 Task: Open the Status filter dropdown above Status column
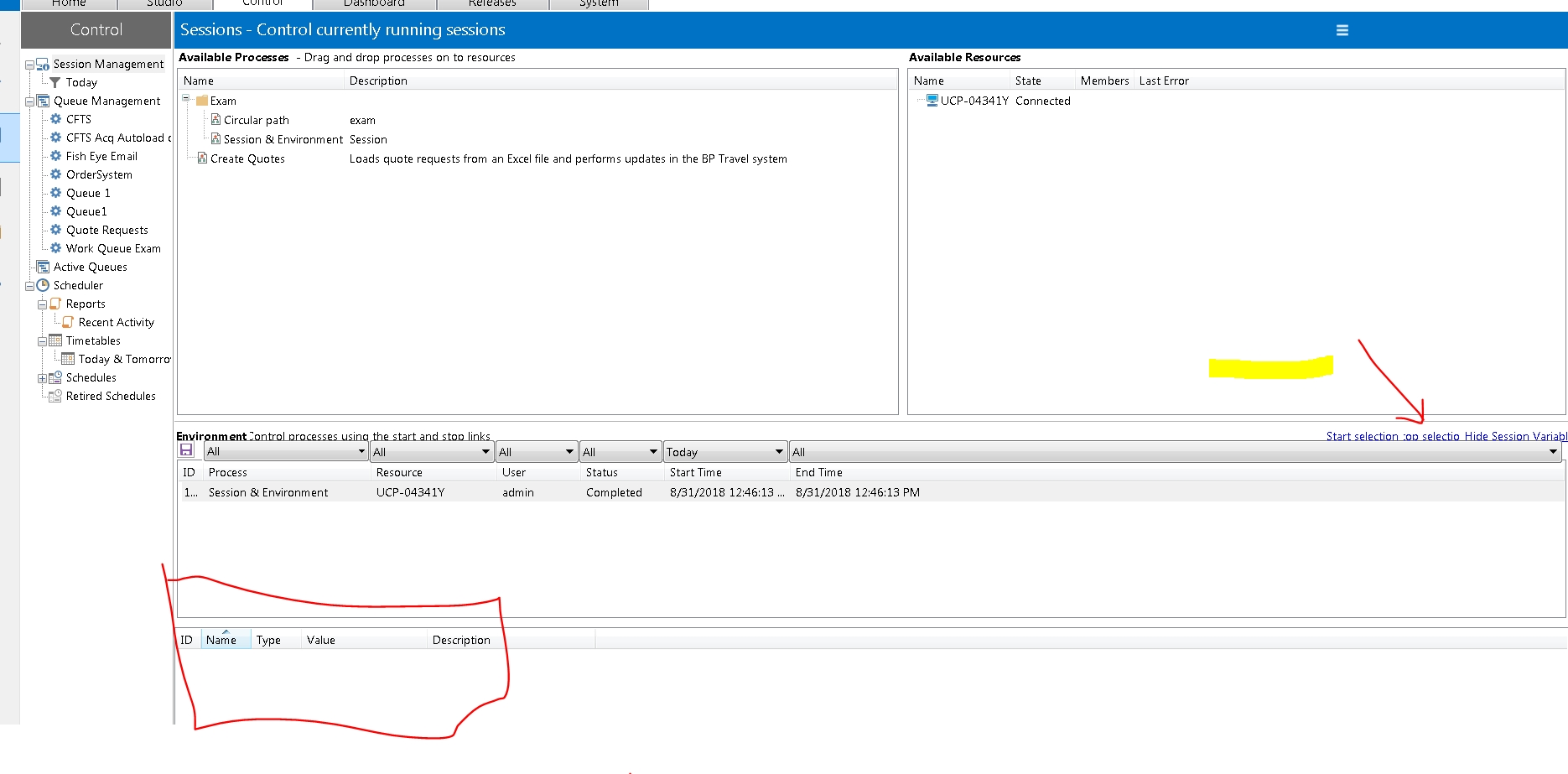[x=653, y=452]
